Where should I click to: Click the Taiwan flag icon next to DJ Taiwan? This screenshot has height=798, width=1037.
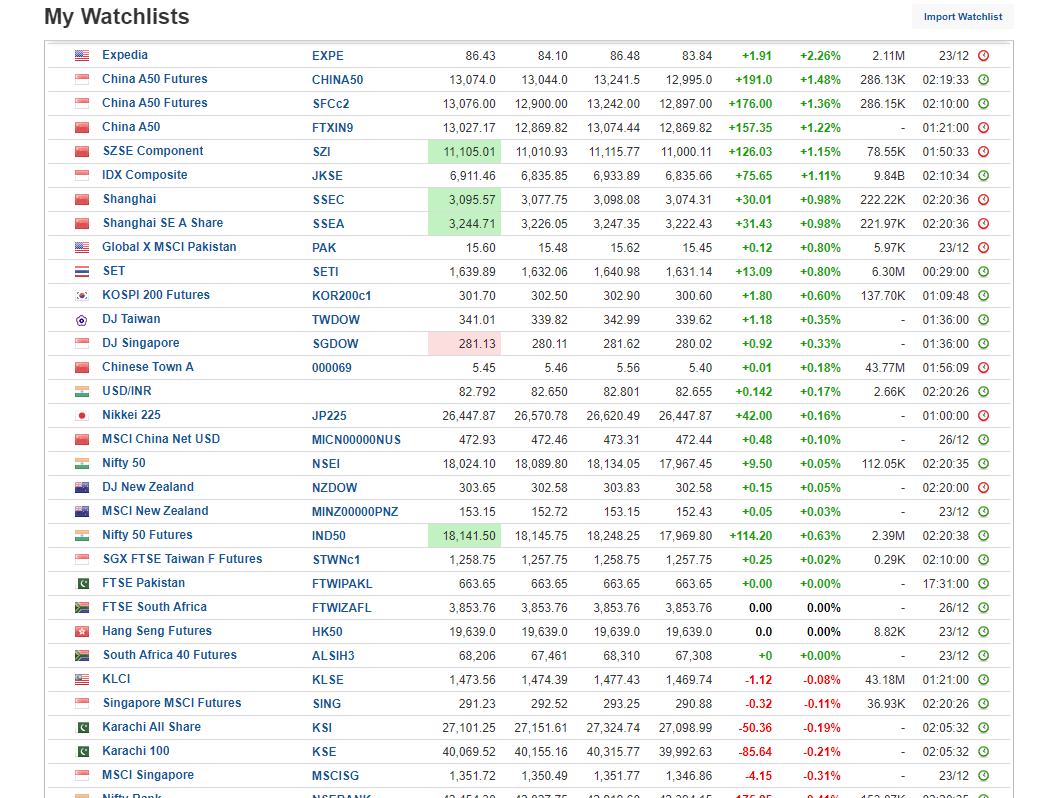click(x=82, y=320)
